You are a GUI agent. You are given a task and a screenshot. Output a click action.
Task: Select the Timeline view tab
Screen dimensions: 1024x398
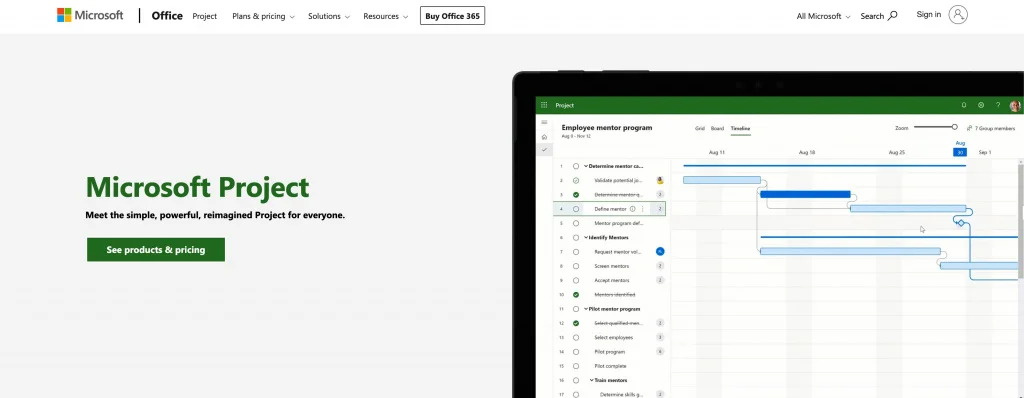point(741,129)
